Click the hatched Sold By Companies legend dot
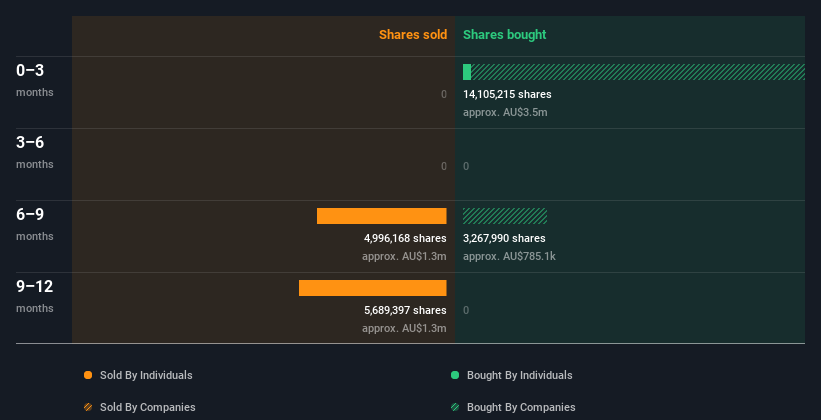This screenshot has width=821, height=420. [x=88, y=407]
